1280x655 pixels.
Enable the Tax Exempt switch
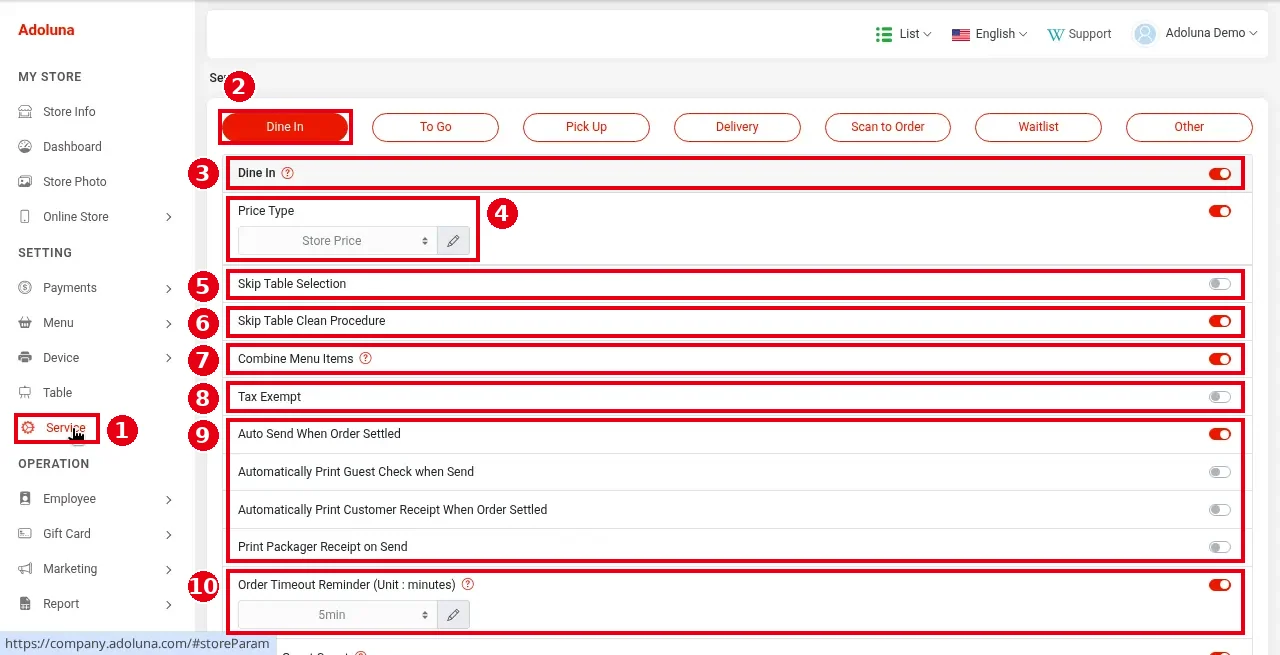[1220, 397]
